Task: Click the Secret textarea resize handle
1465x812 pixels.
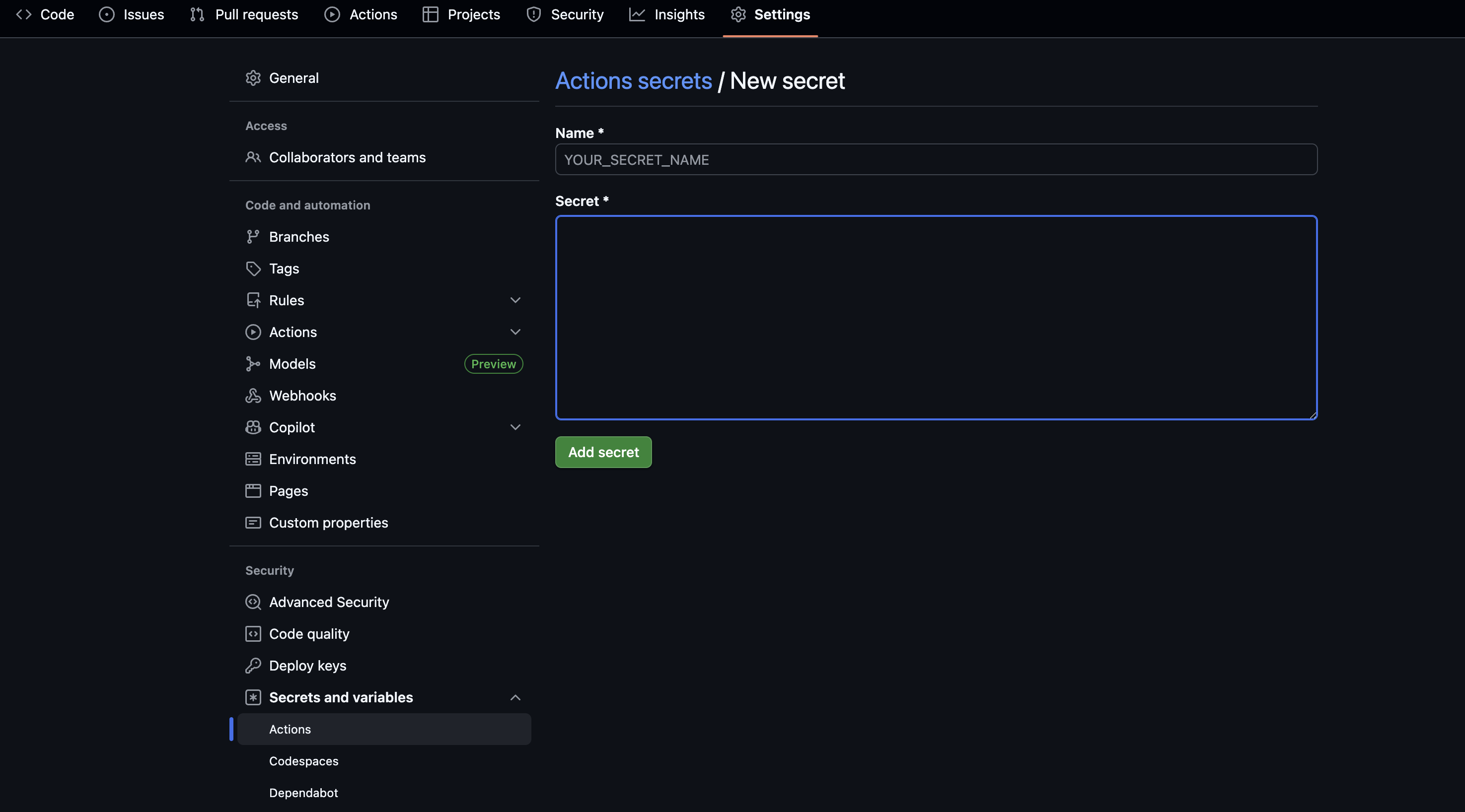Action: tap(1313, 415)
